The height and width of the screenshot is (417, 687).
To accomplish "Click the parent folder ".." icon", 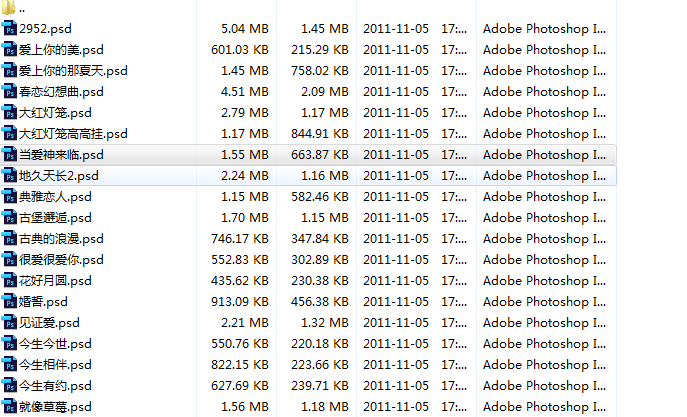I will click(x=10, y=8).
